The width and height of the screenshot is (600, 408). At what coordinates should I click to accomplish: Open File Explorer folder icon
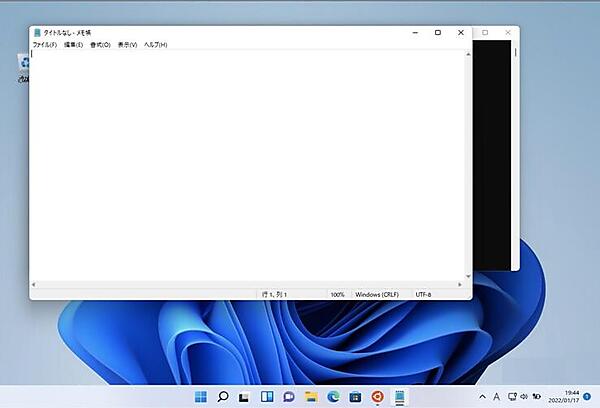click(x=311, y=397)
